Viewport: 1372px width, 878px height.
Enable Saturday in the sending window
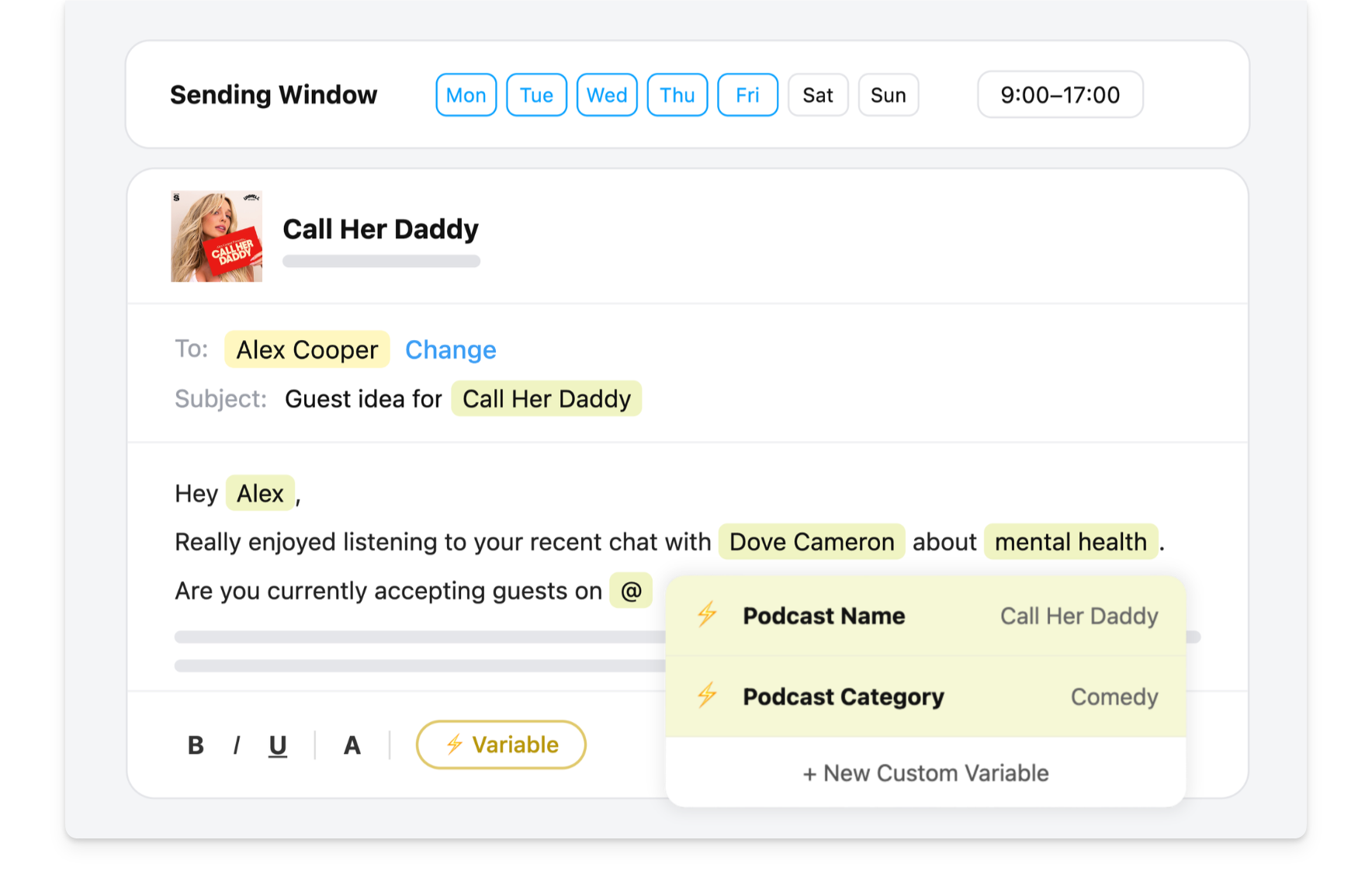tap(818, 95)
